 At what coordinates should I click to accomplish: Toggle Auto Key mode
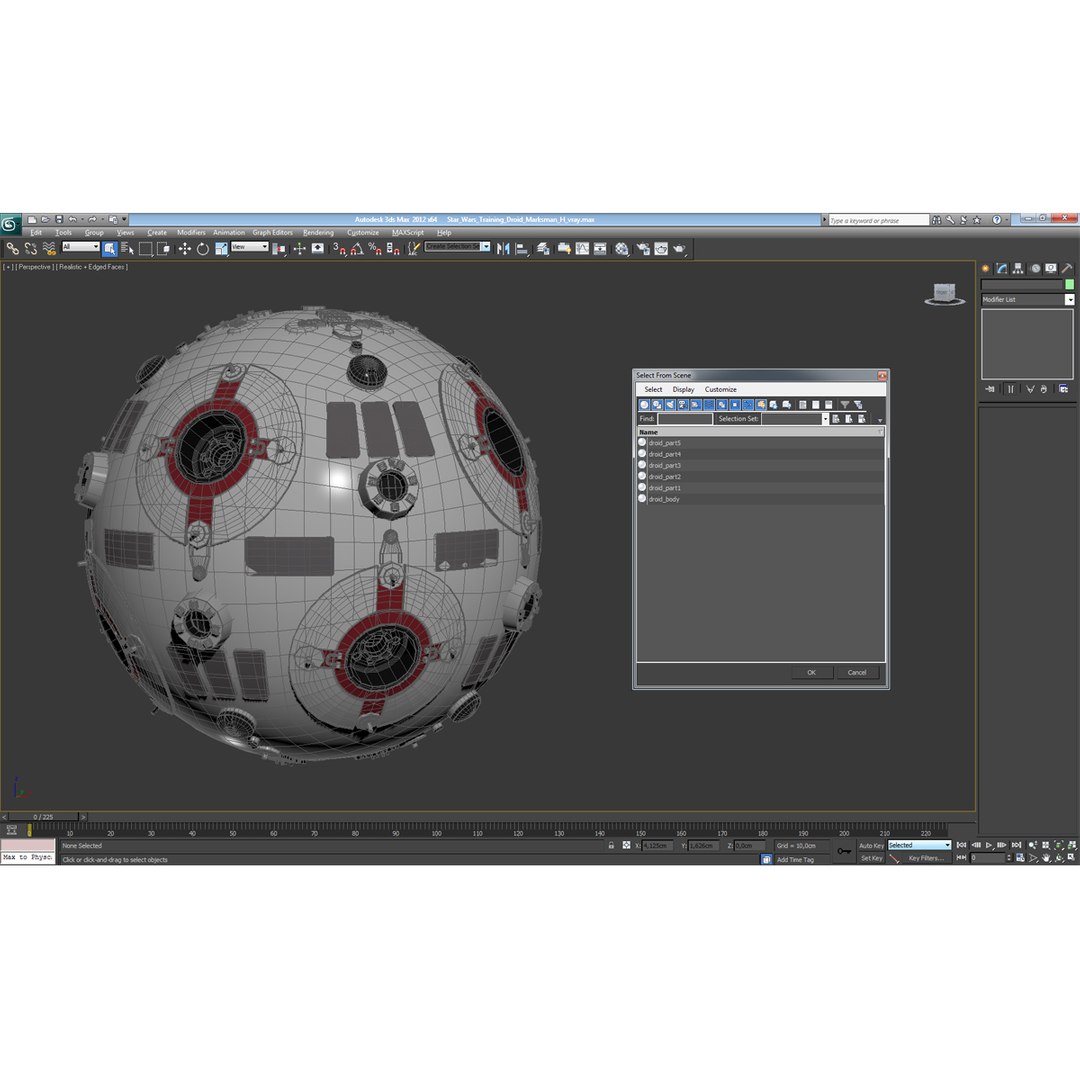[x=871, y=846]
